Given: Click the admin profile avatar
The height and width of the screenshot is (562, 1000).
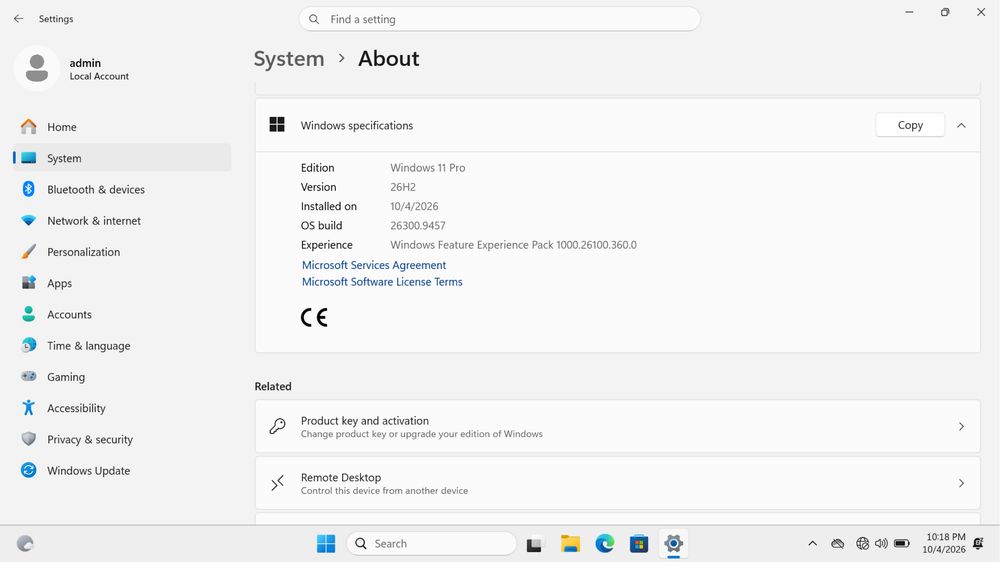Looking at the screenshot, I should (36, 68).
